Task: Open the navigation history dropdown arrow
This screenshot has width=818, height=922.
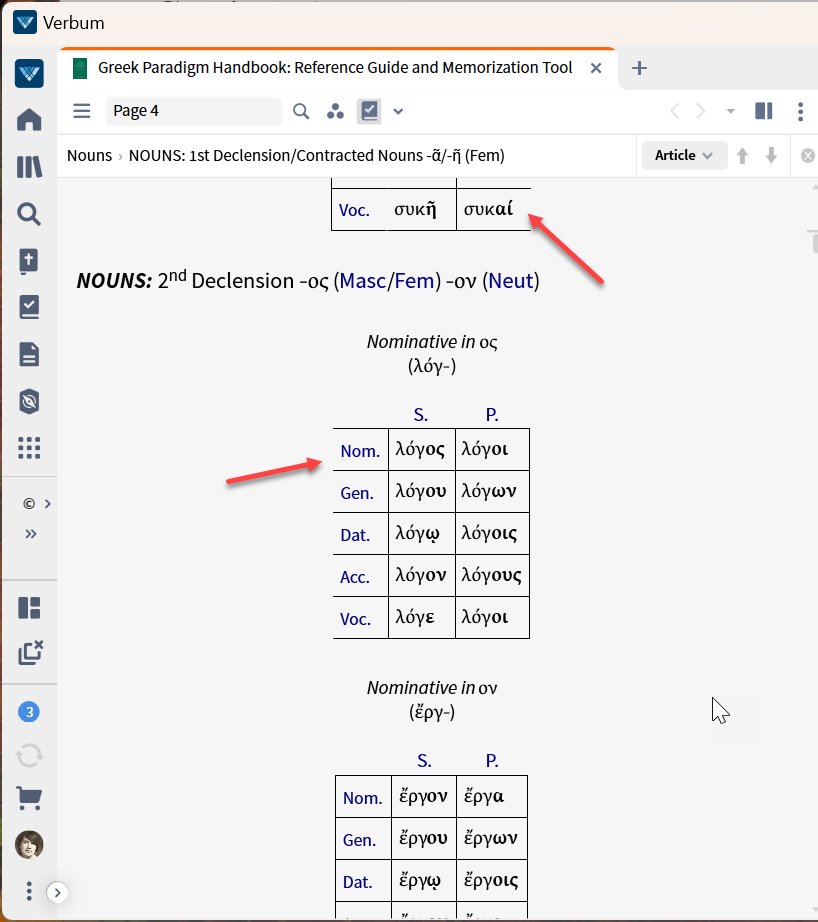Action: 730,111
